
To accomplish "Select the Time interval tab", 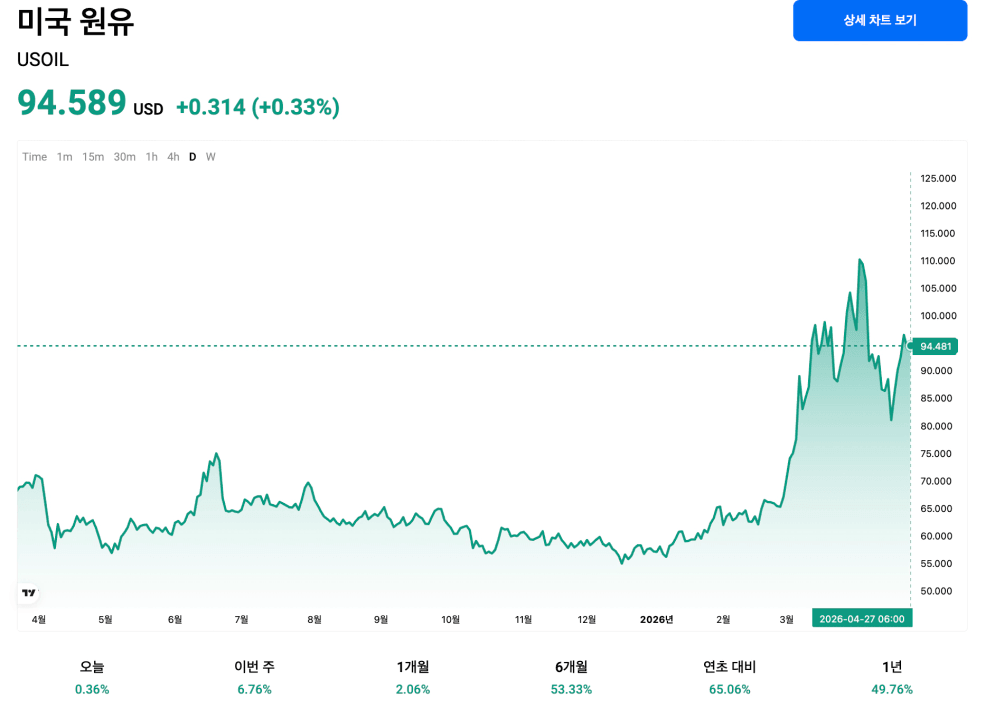I will tap(35, 157).
